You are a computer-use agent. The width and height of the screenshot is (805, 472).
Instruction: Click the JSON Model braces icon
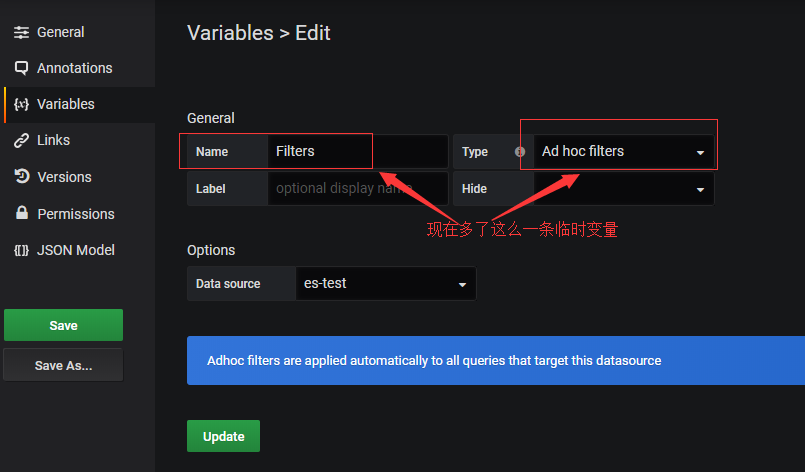21,250
